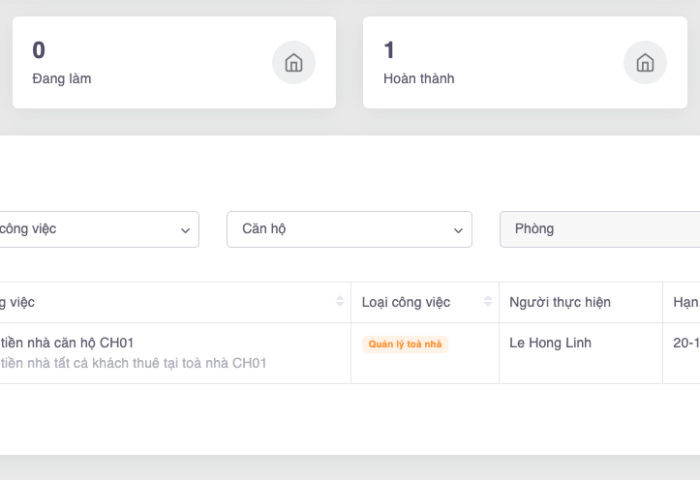Click the chevron arrow in Căn hộ selector
Image resolution: width=700 pixels, height=480 pixels.
tap(458, 230)
